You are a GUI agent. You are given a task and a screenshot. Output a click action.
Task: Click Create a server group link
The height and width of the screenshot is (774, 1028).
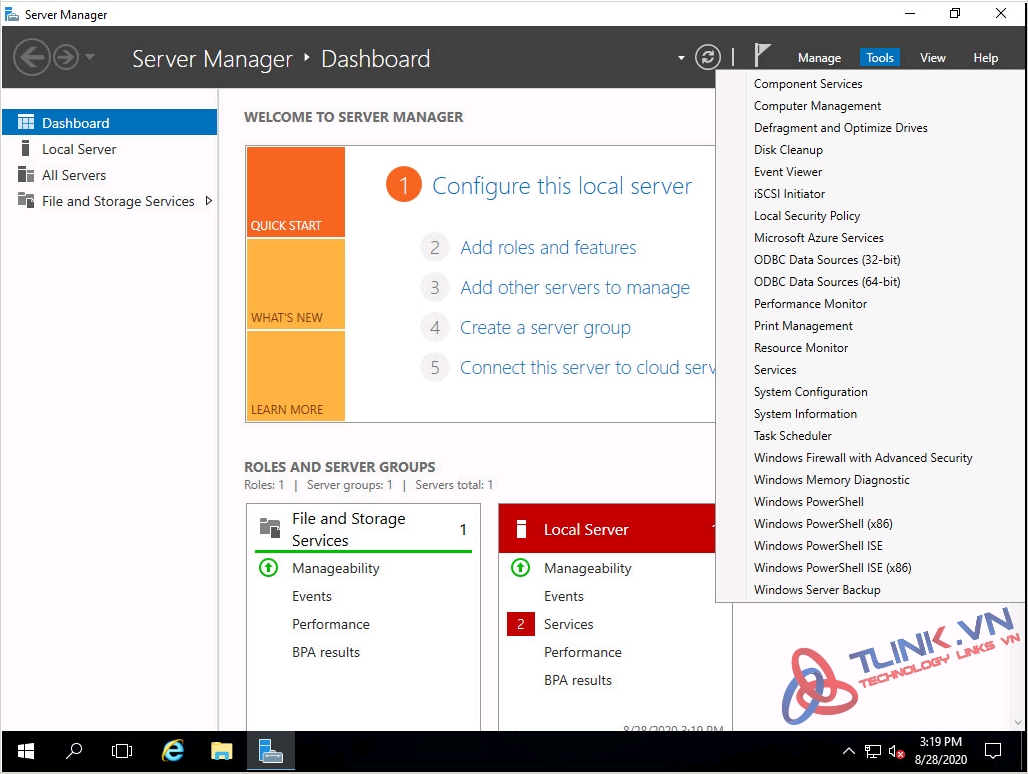pyautogui.click(x=545, y=328)
